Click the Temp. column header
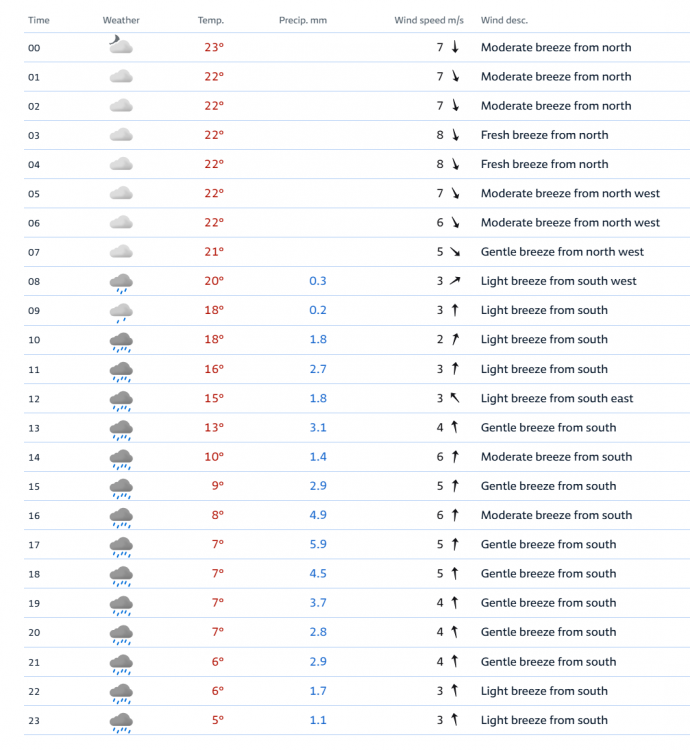Screen dimensions: 690x750 211,20
